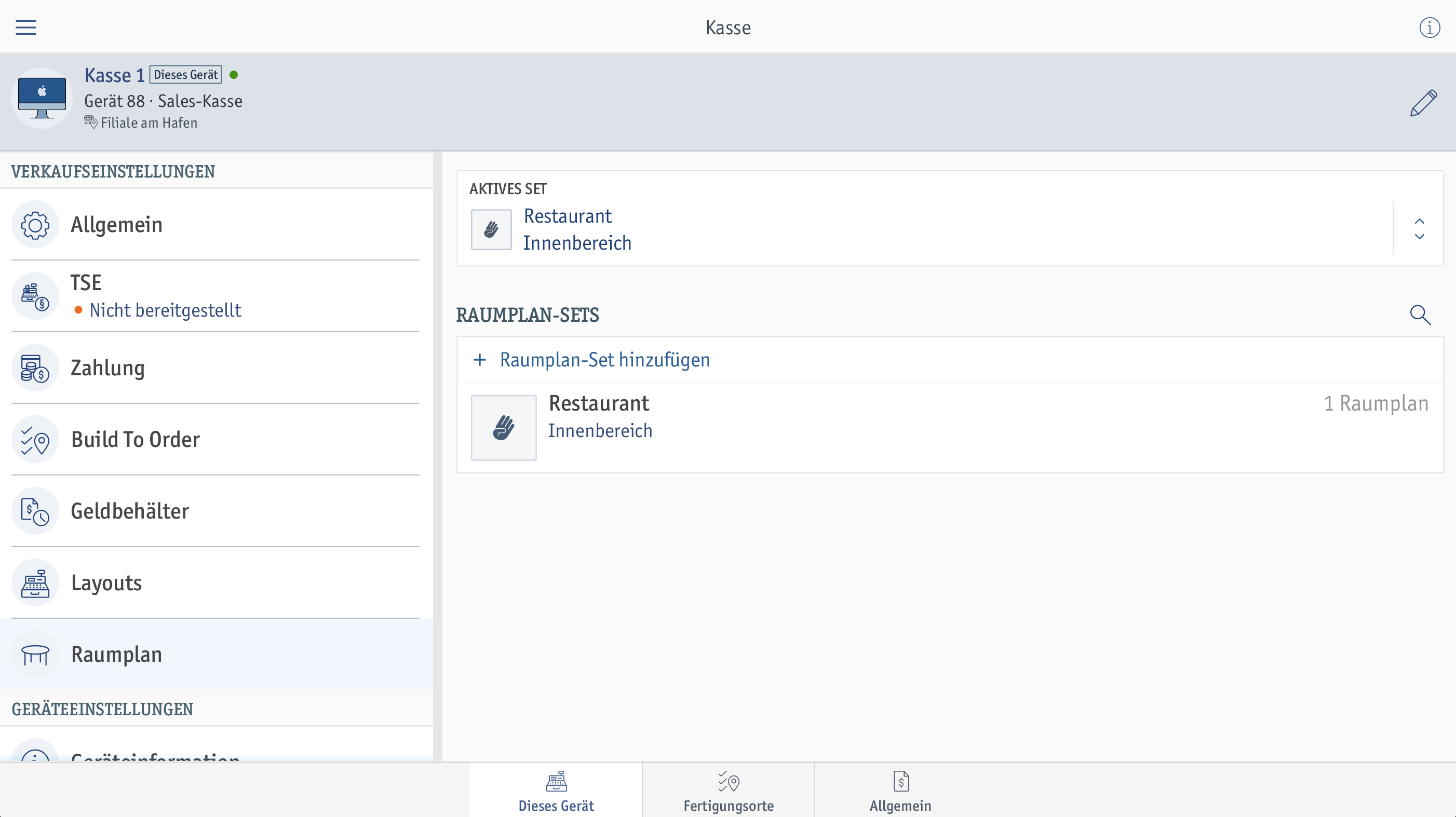Click the Gerät 88 · Sales-Kasse text
This screenshot has height=817, width=1456.
[x=164, y=101]
